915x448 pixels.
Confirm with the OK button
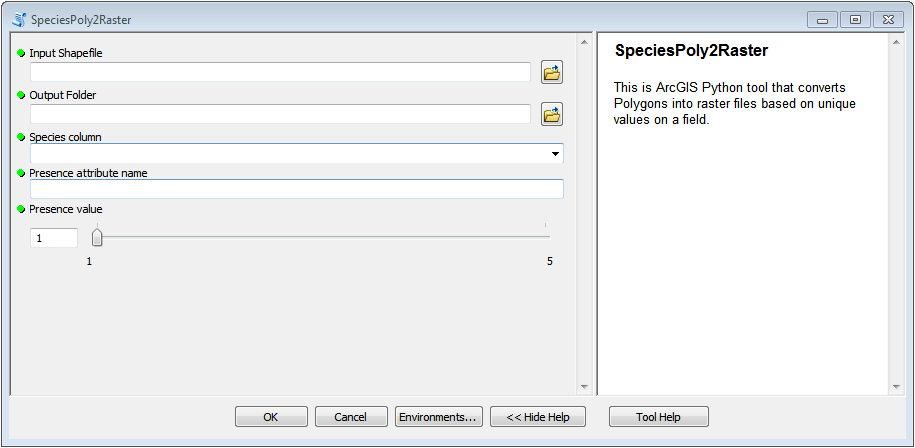271,417
